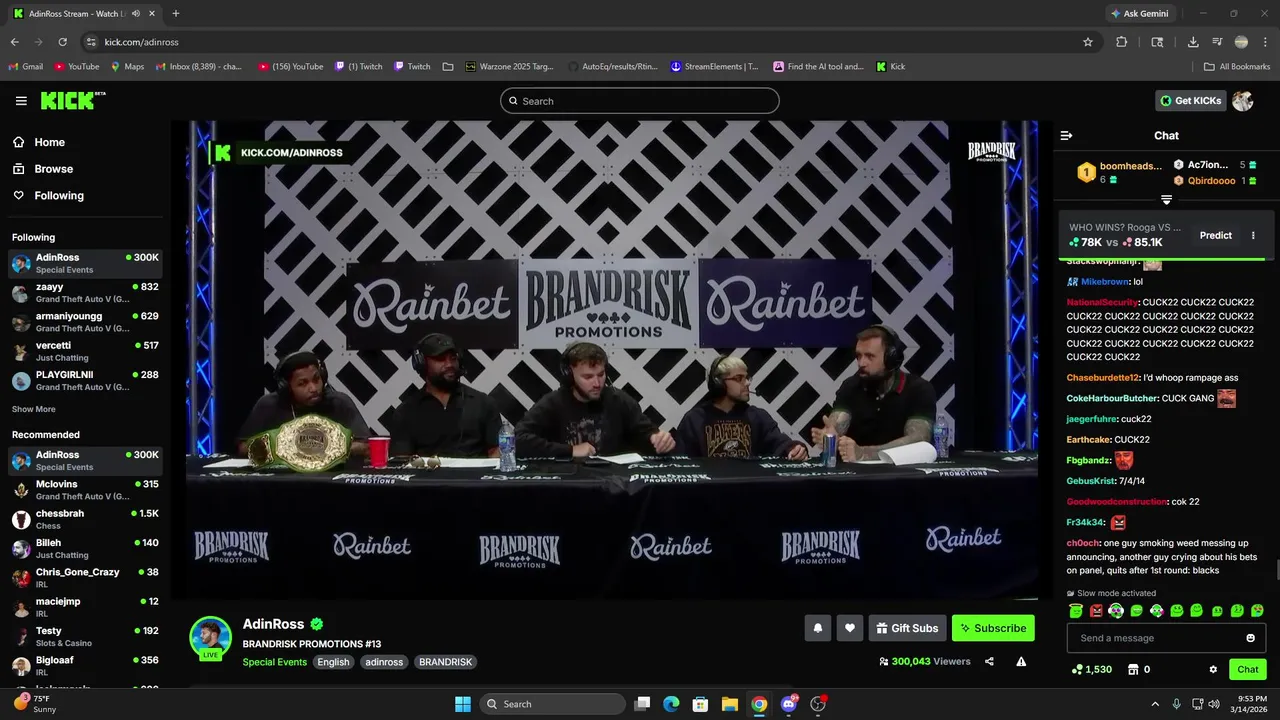
Task: Click Ask Gemini button
Action: point(1138,14)
